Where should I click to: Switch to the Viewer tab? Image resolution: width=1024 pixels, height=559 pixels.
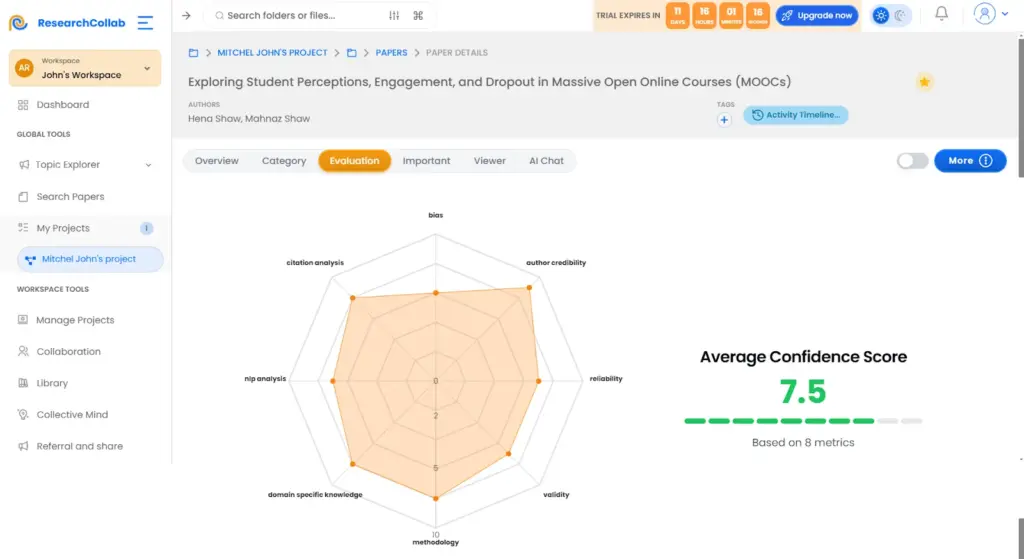click(490, 161)
